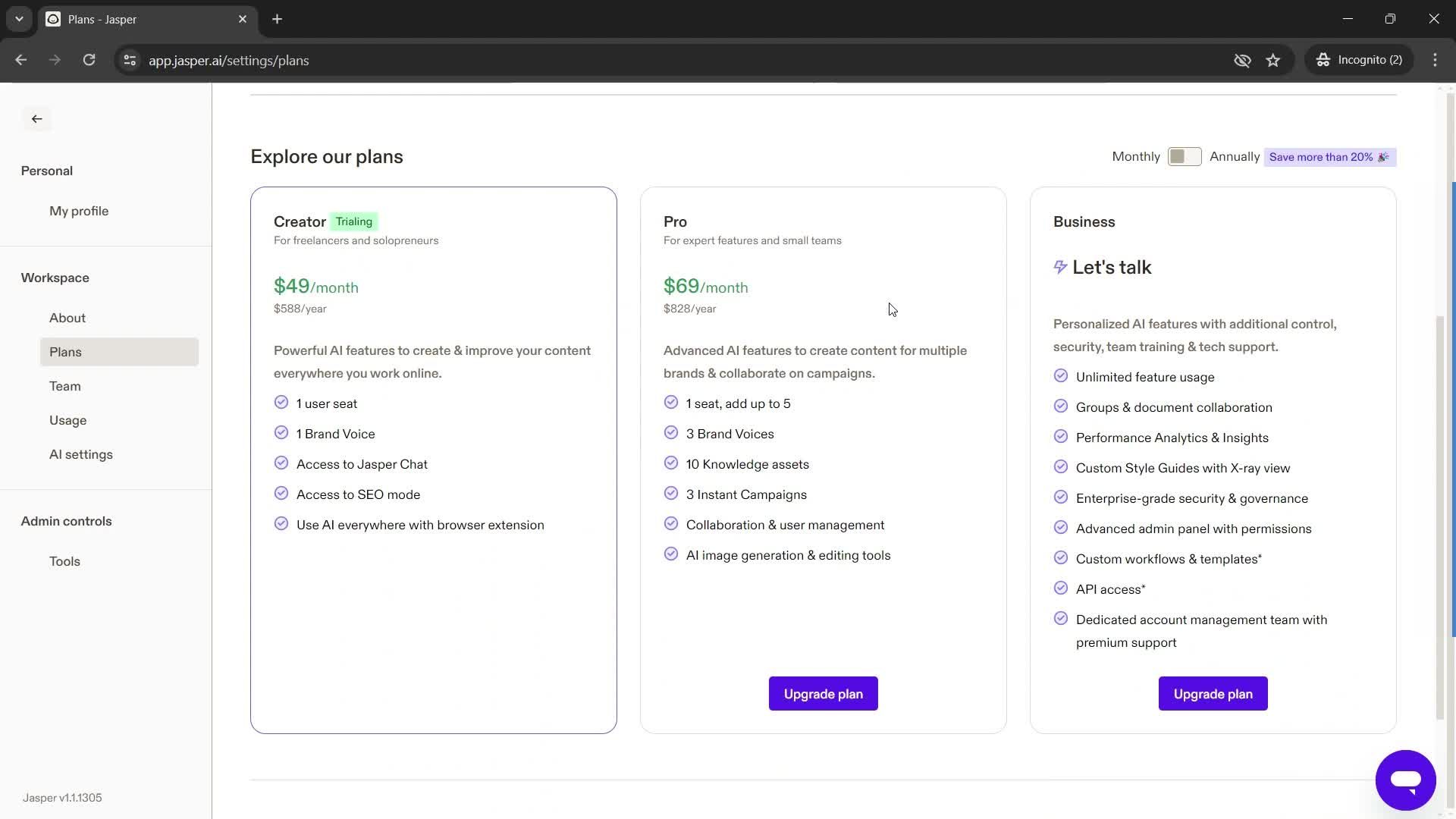Check the Creator plan trialing status badge
The height and width of the screenshot is (819, 1456).
point(354,220)
